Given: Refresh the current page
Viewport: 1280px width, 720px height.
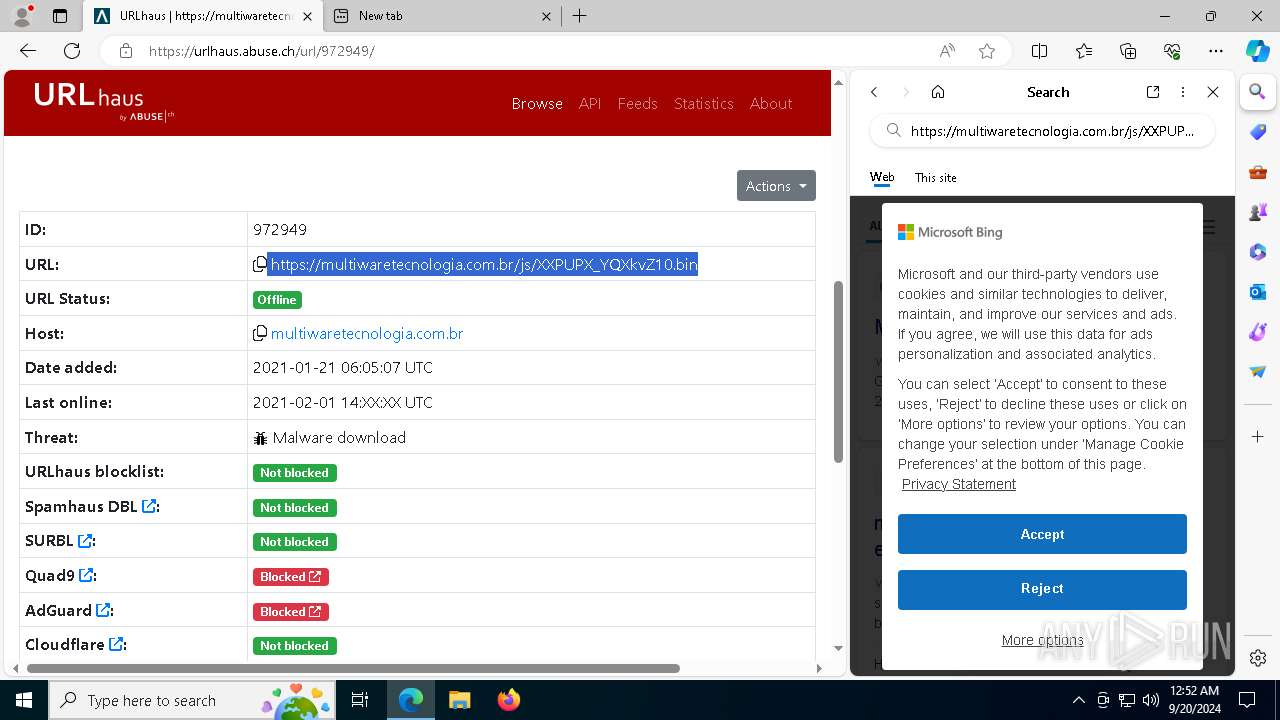Looking at the screenshot, I should (72, 51).
